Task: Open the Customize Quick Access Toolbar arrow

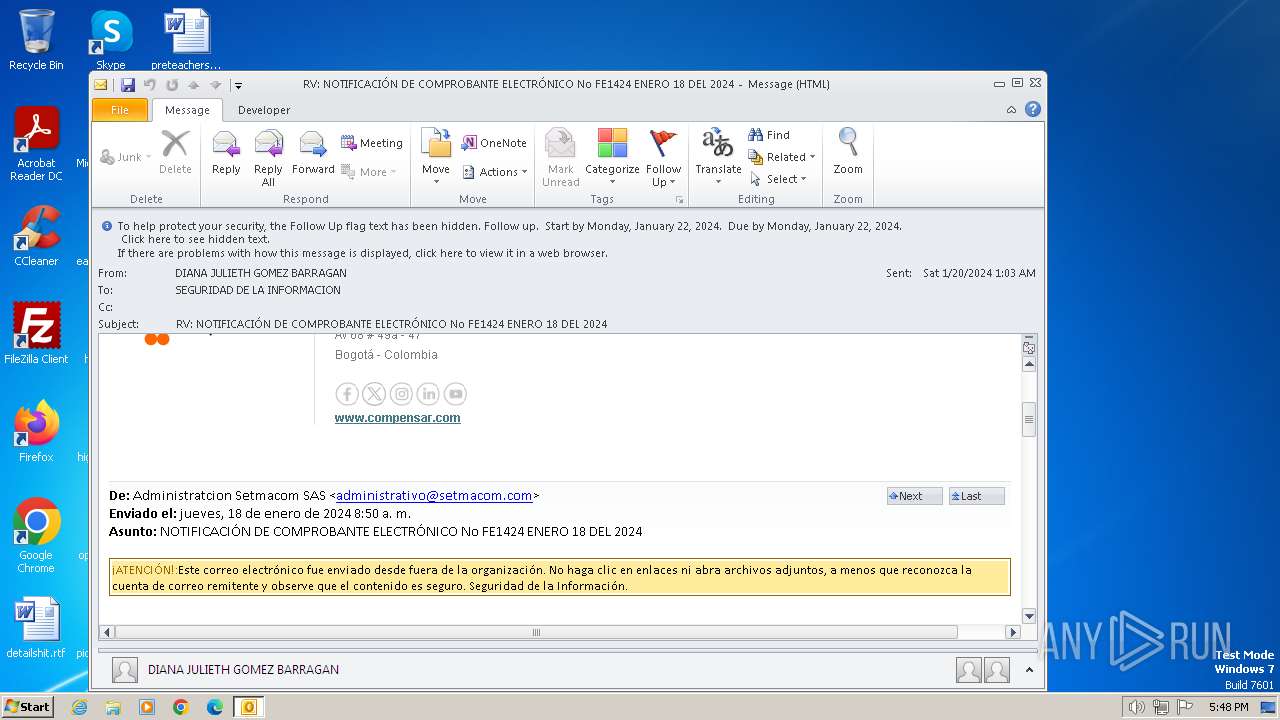Action: click(238, 85)
